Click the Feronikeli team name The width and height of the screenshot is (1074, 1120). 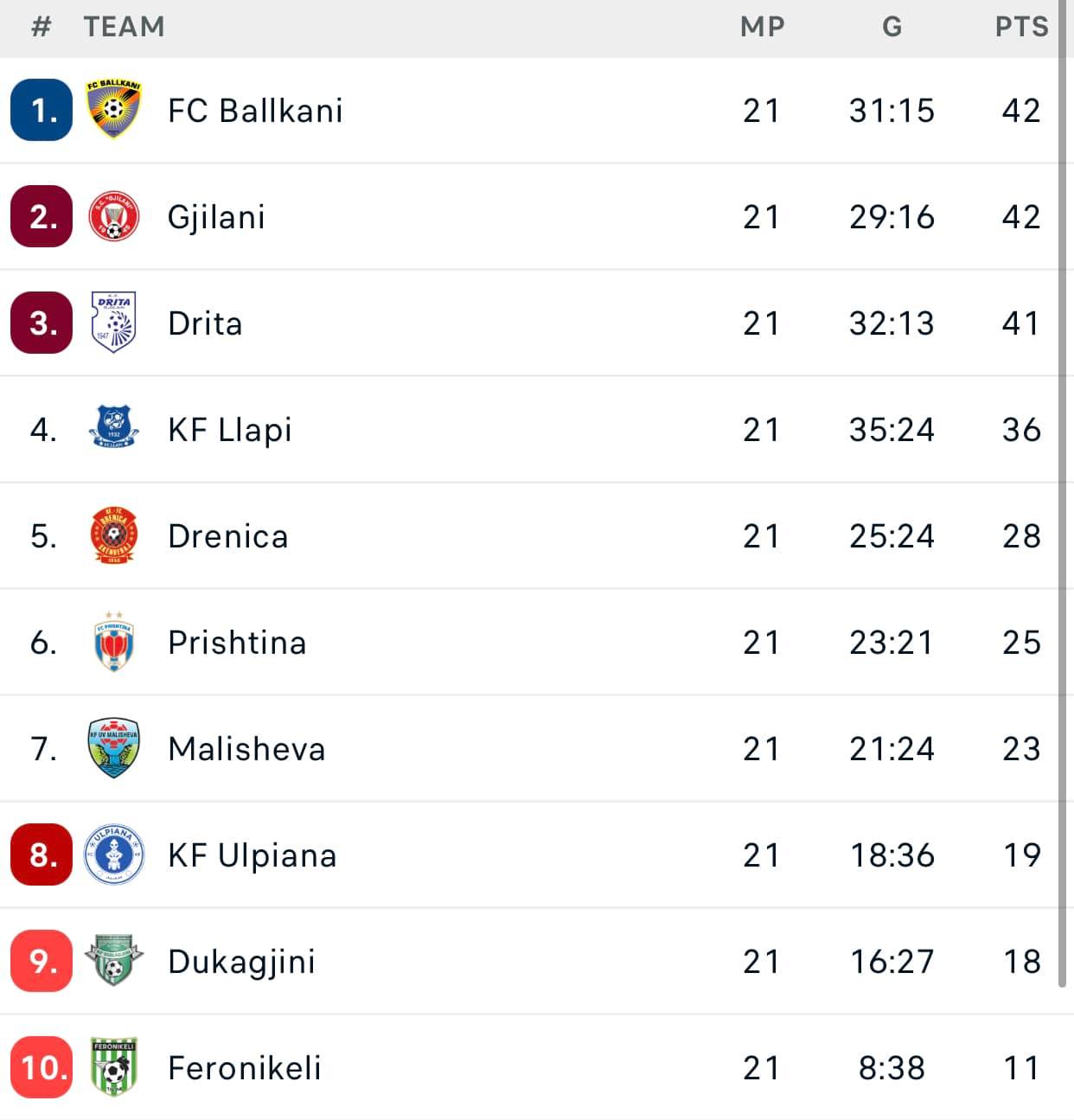point(245,1068)
